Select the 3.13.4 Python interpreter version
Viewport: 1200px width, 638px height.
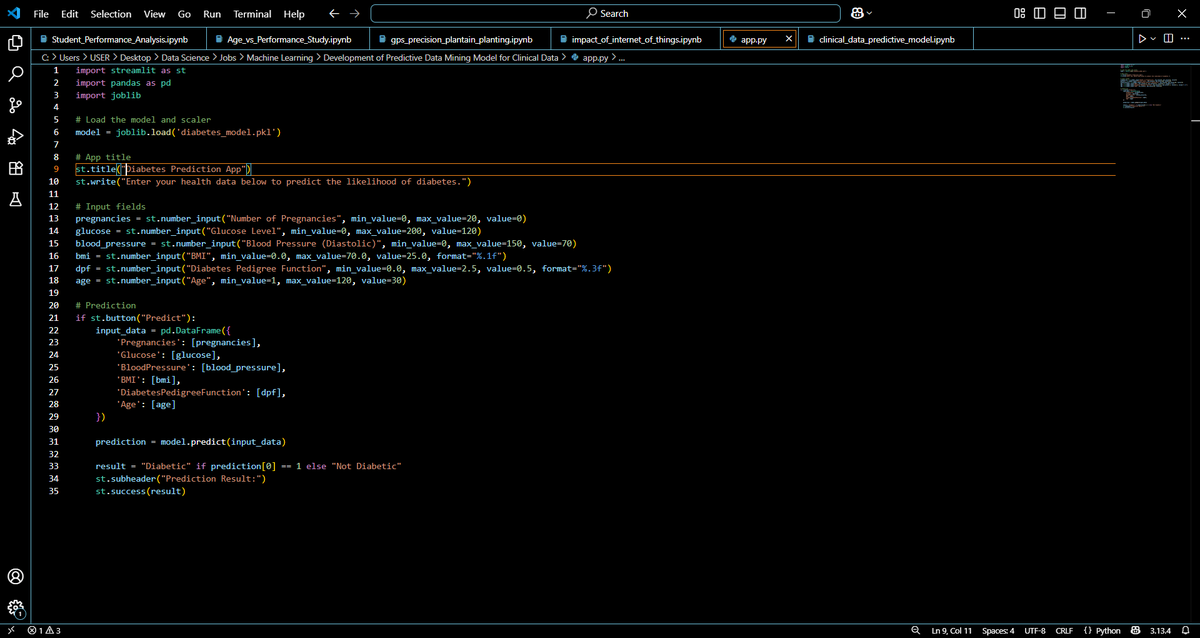1161,631
